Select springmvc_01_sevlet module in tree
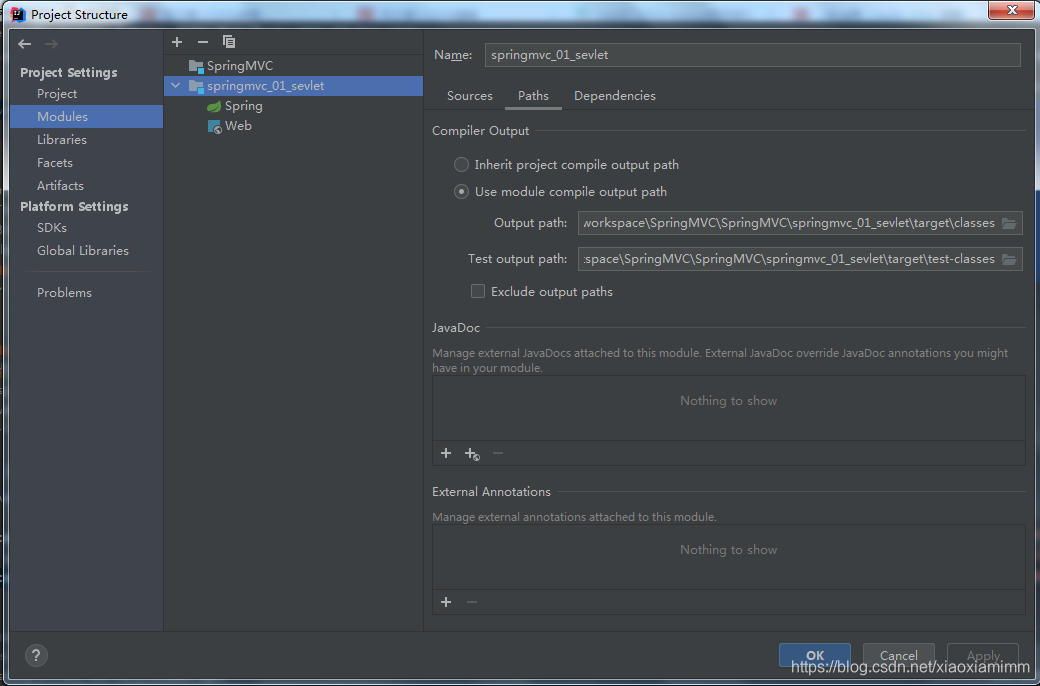This screenshot has width=1040, height=686. pos(293,86)
